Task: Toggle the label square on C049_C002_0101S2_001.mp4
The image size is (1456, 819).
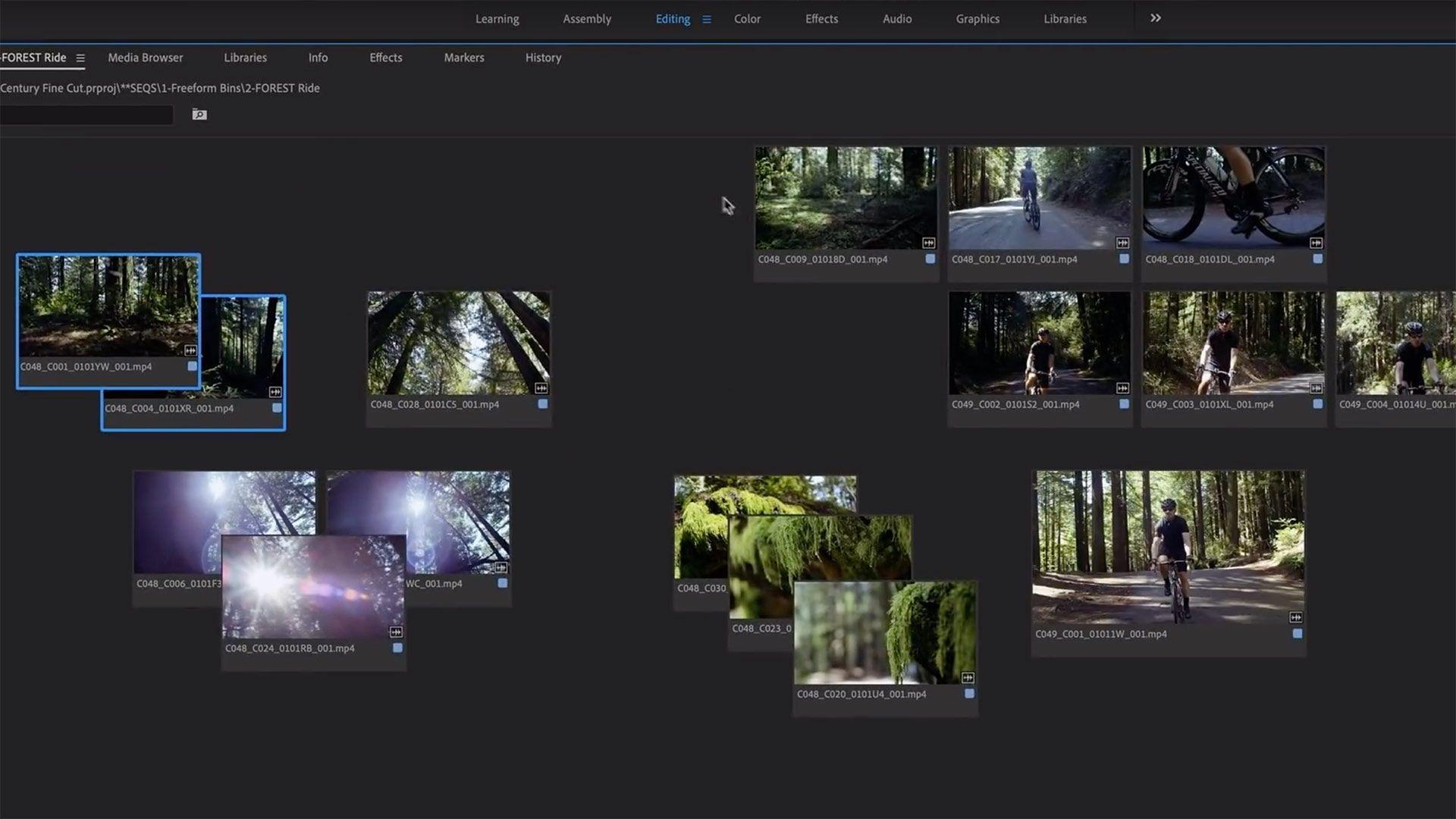Action: (1123, 404)
